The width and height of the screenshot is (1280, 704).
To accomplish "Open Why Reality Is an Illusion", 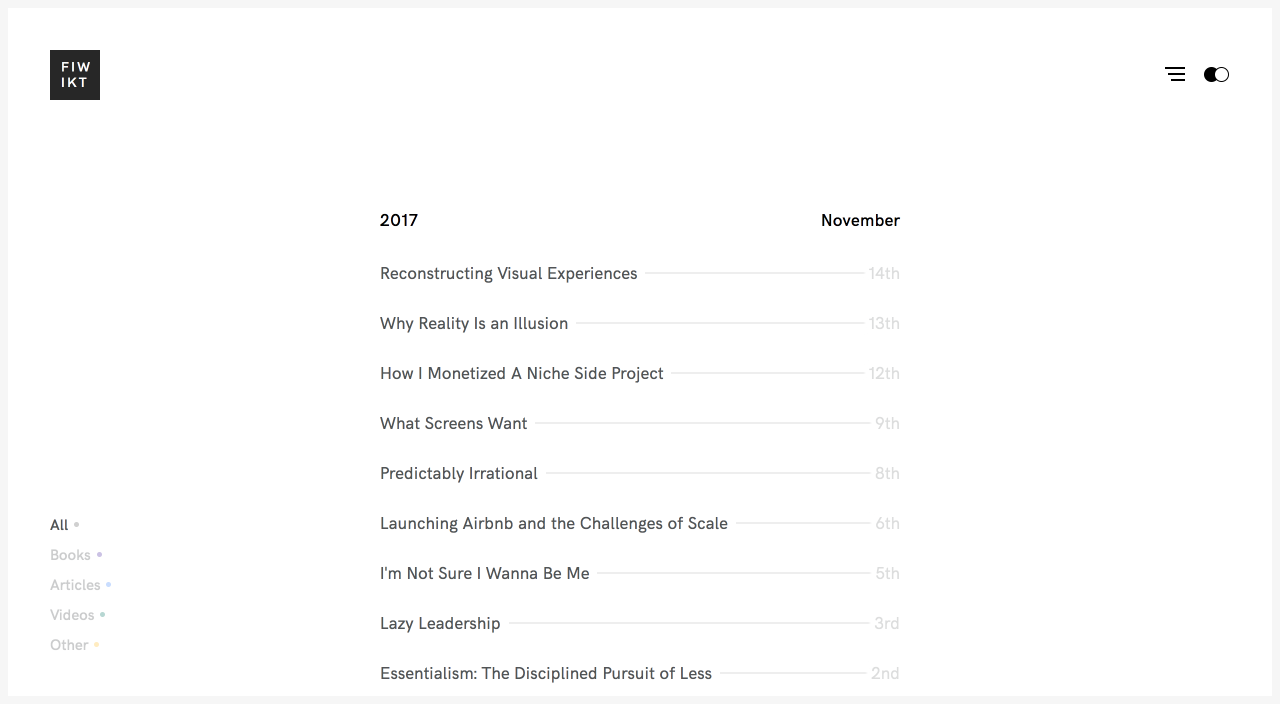I will point(474,323).
